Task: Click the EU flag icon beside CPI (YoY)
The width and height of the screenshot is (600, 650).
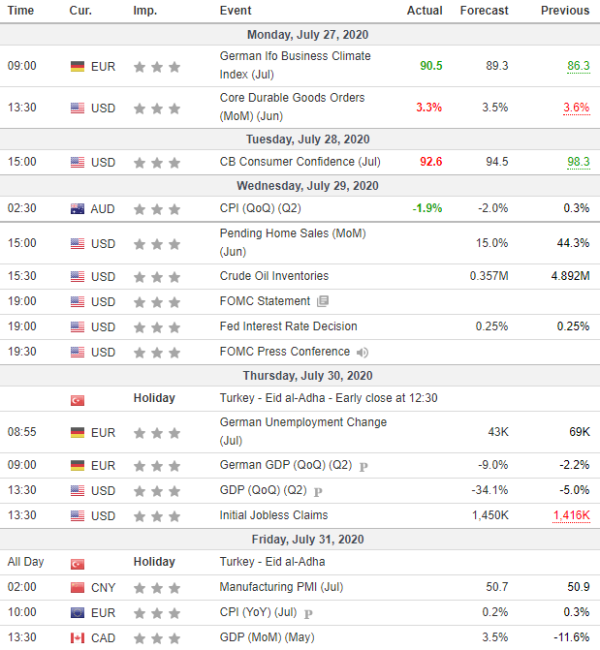Action: [x=78, y=613]
